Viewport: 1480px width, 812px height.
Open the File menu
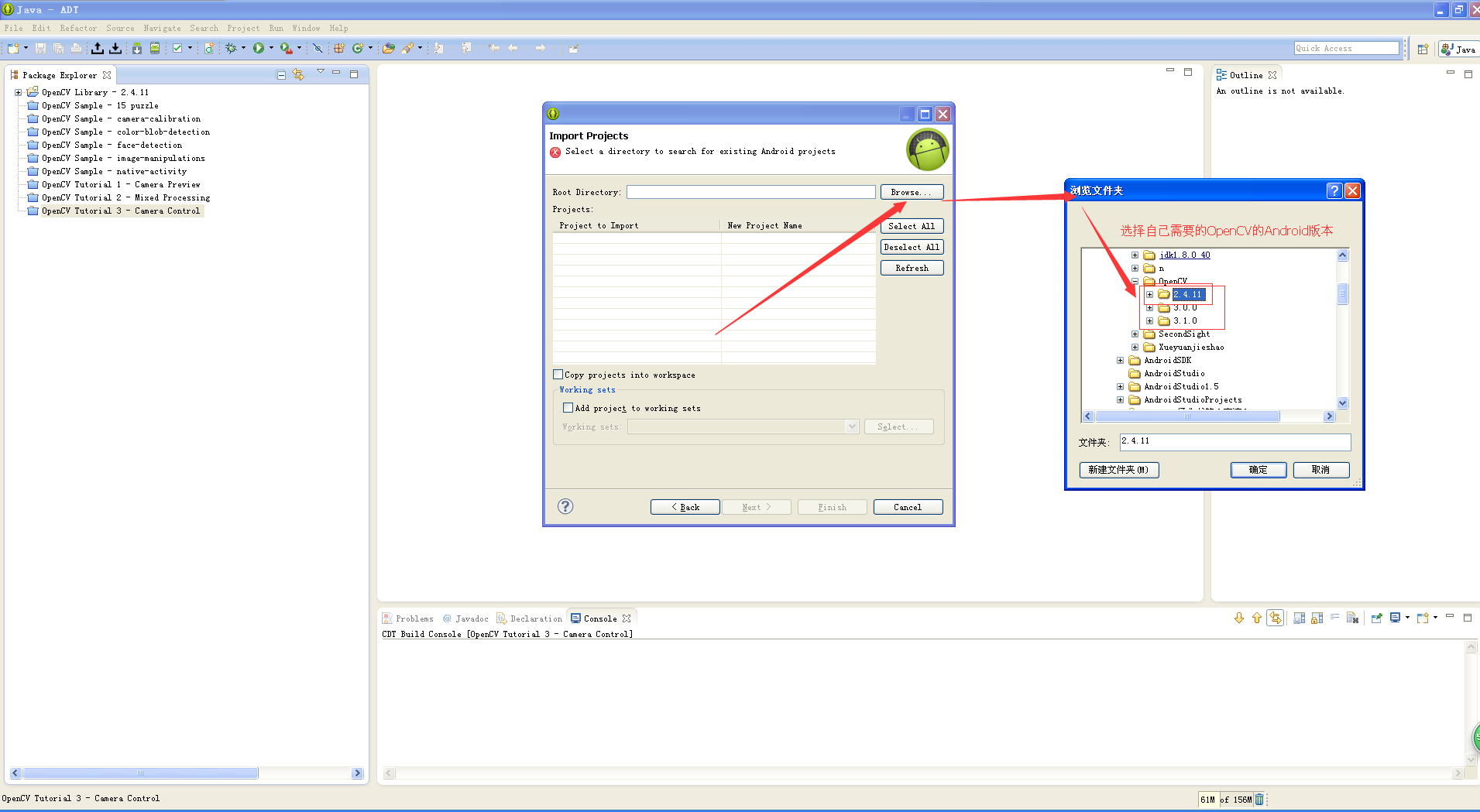coord(13,28)
